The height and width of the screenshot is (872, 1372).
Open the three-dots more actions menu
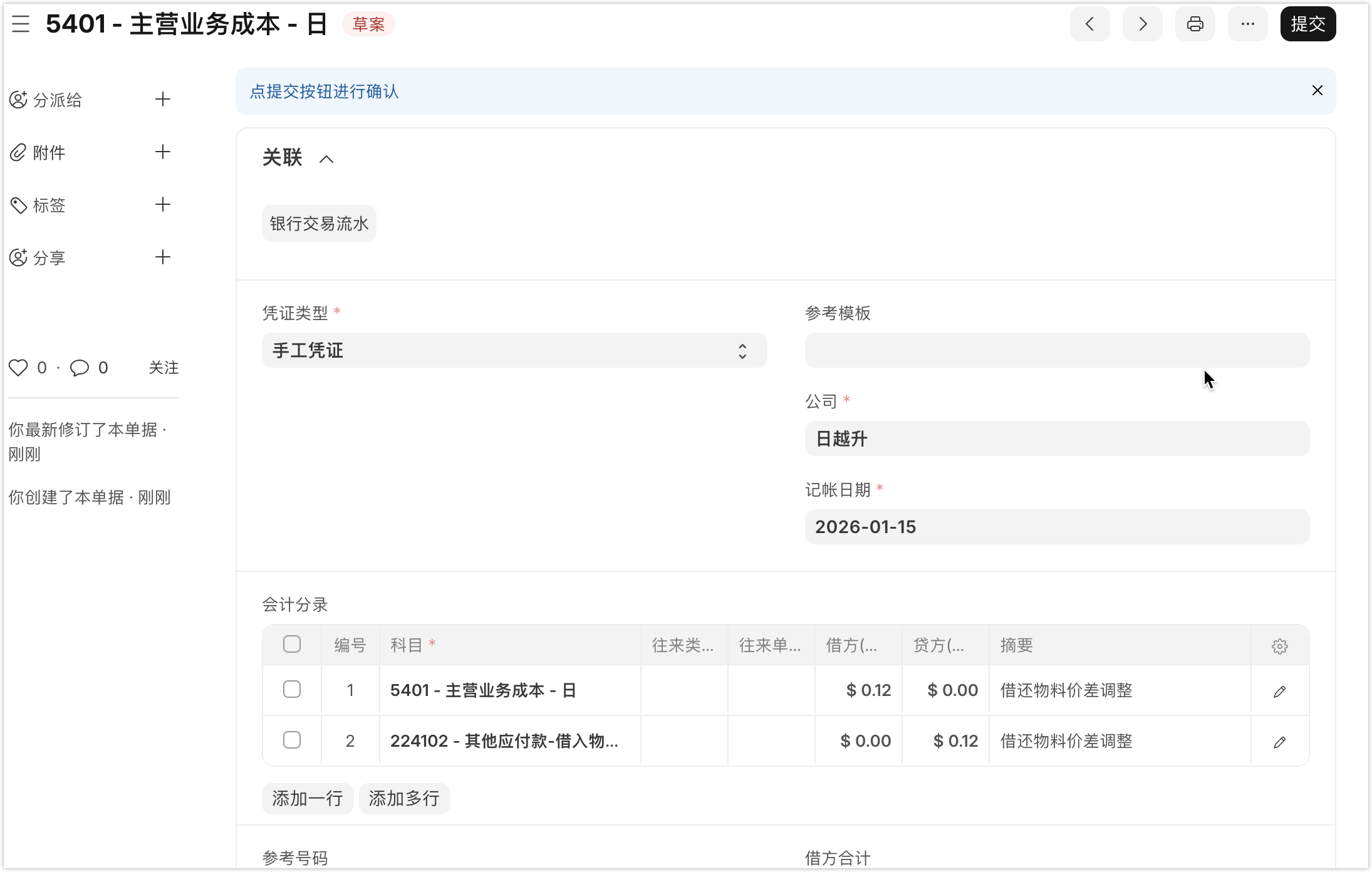tap(1247, 24)
